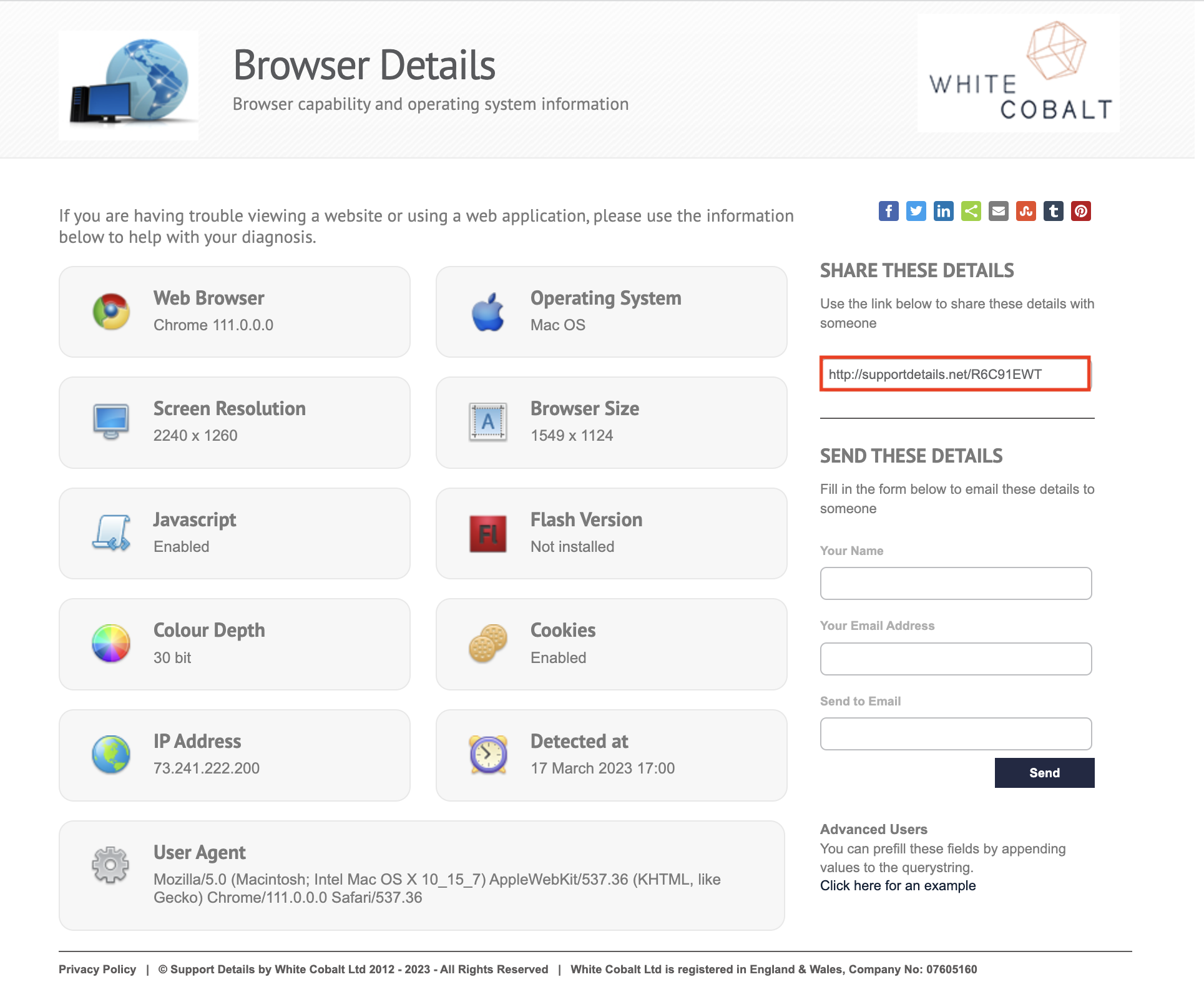This screenshot has width=1204, height=1002.
Task: Focus the Your Name input field
Action: tap(956, 583)
